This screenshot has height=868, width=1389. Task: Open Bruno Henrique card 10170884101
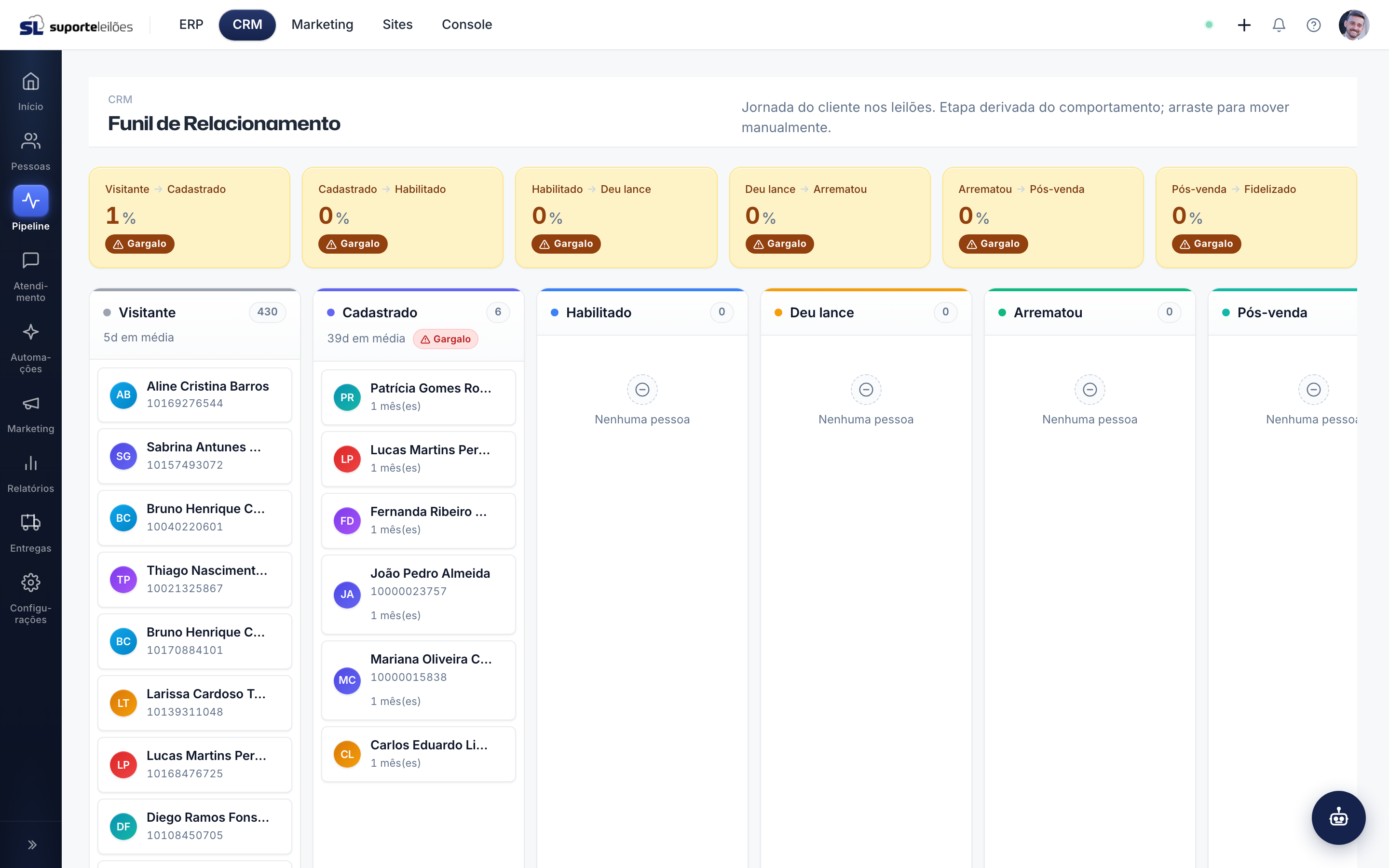click(194, 641)
